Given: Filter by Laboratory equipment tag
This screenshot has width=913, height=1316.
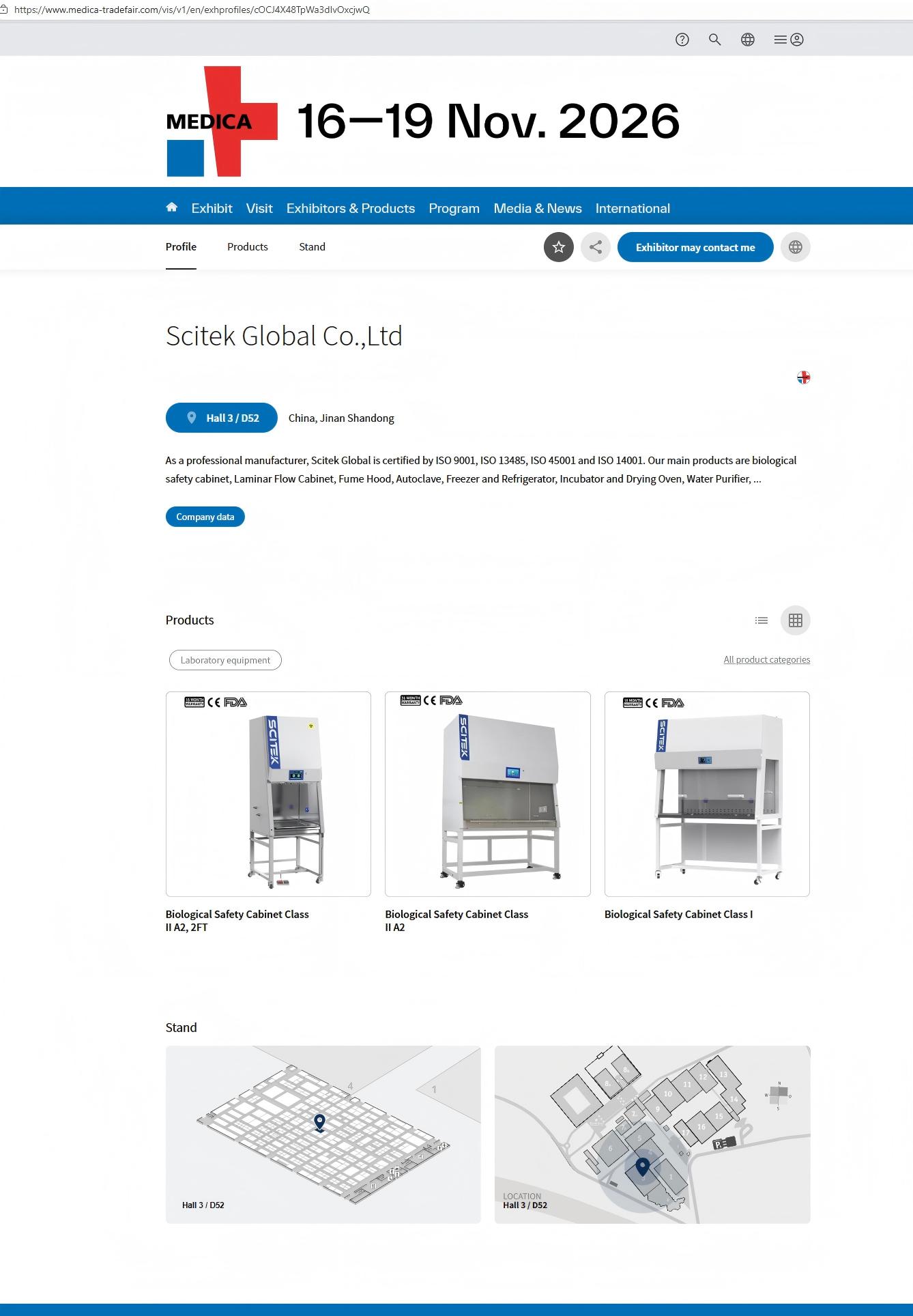Looking at the screenshot, I should (225, 660).
